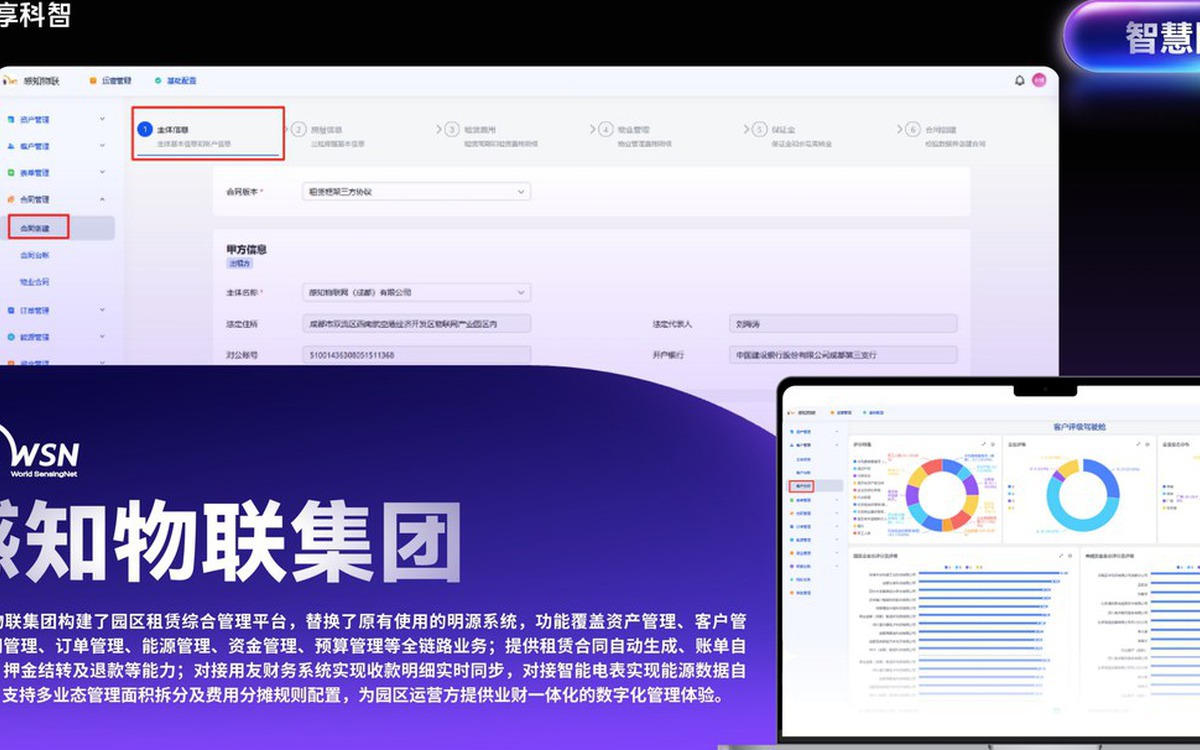Expand the 资产管理 sidebar menu chevron
This screenshot has height=750, width=1200.
click(x=102, y=119)
